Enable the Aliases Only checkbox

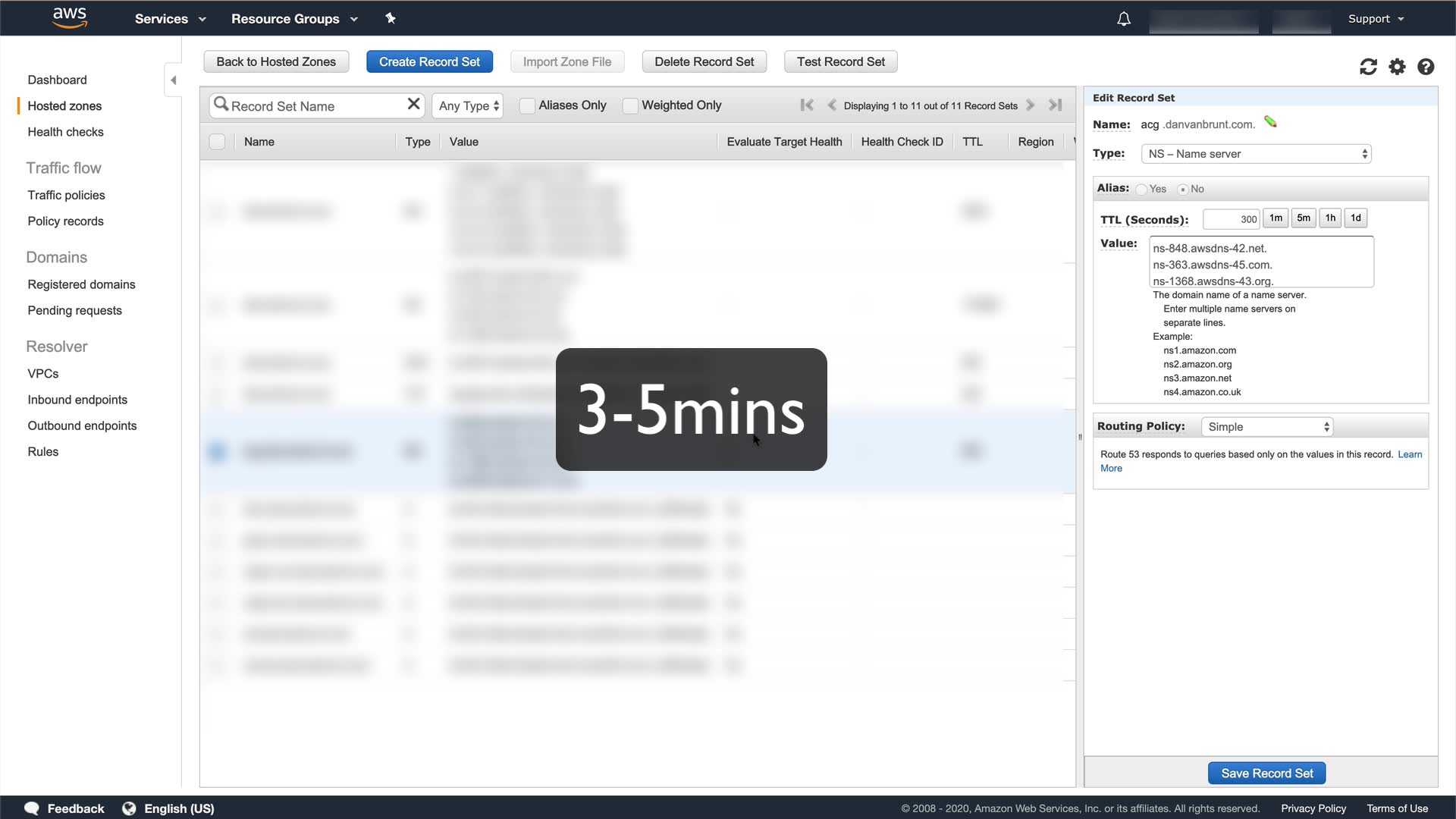pyautogui.click(x=527, y=106)
